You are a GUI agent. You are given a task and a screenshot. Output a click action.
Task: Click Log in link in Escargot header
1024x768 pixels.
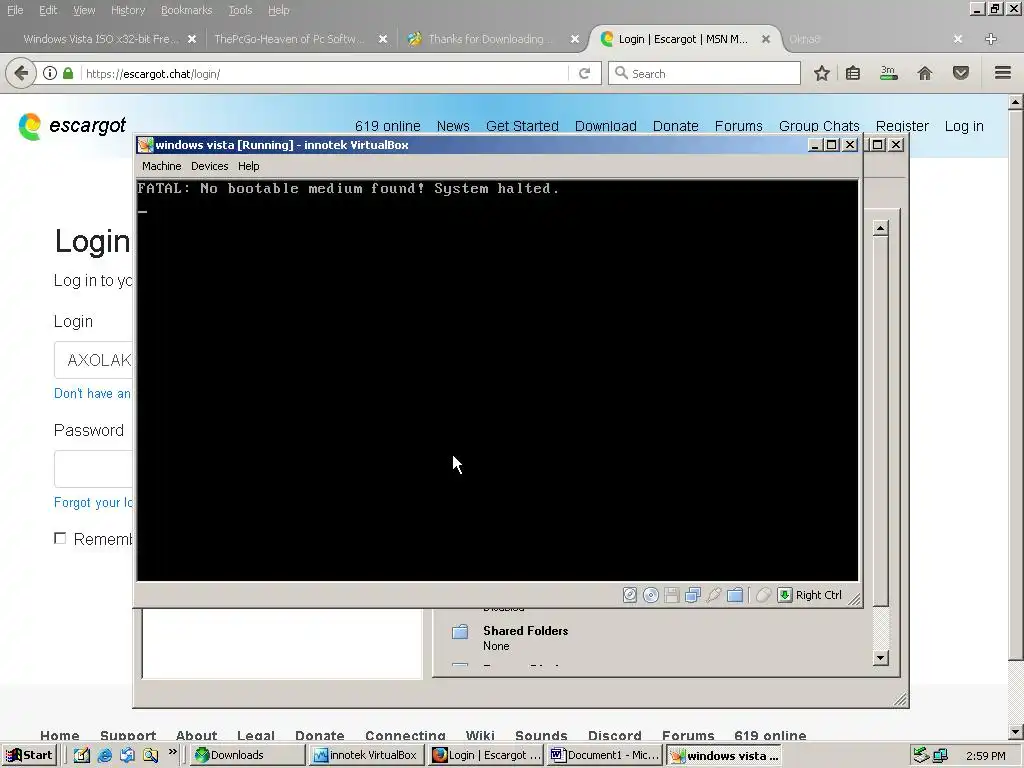tap(964, 126)
